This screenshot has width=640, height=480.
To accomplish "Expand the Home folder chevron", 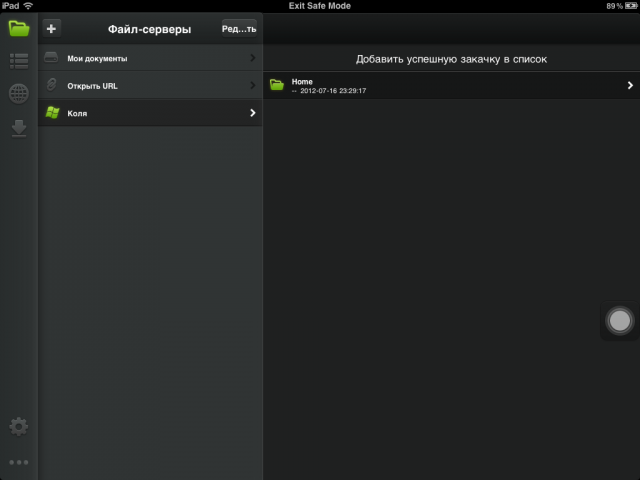I will (x=630, y=85).
